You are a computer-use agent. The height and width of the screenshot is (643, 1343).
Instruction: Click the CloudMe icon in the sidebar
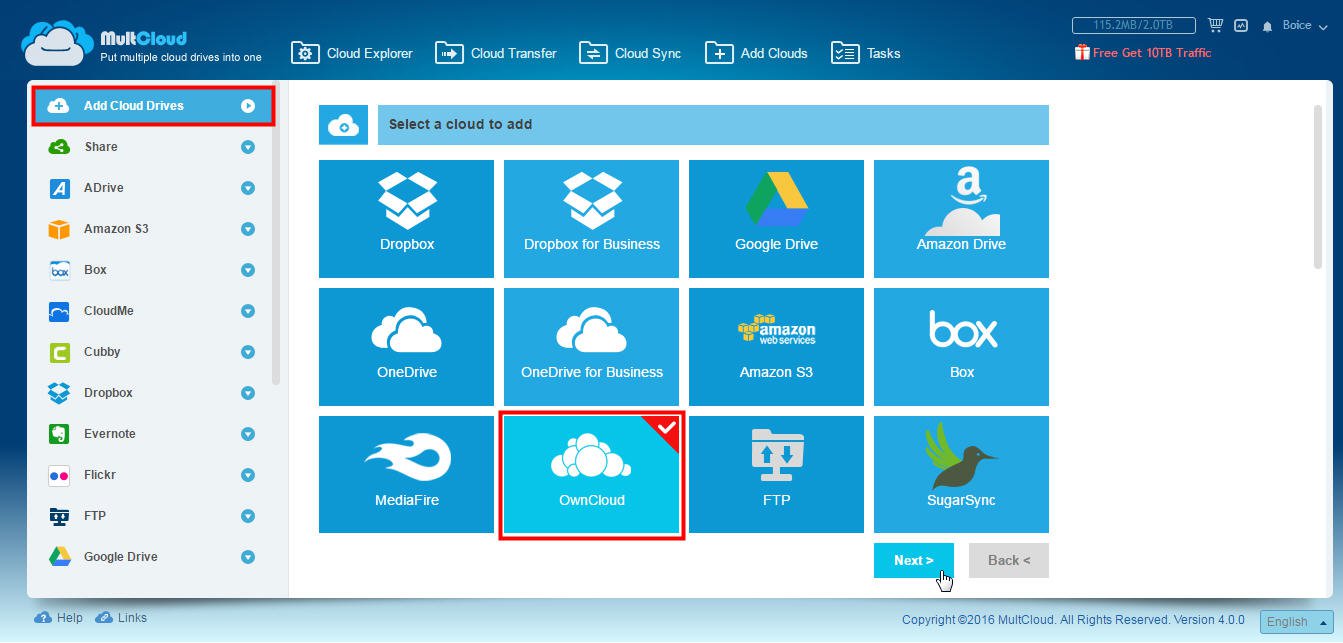click(x=59, y=311)
